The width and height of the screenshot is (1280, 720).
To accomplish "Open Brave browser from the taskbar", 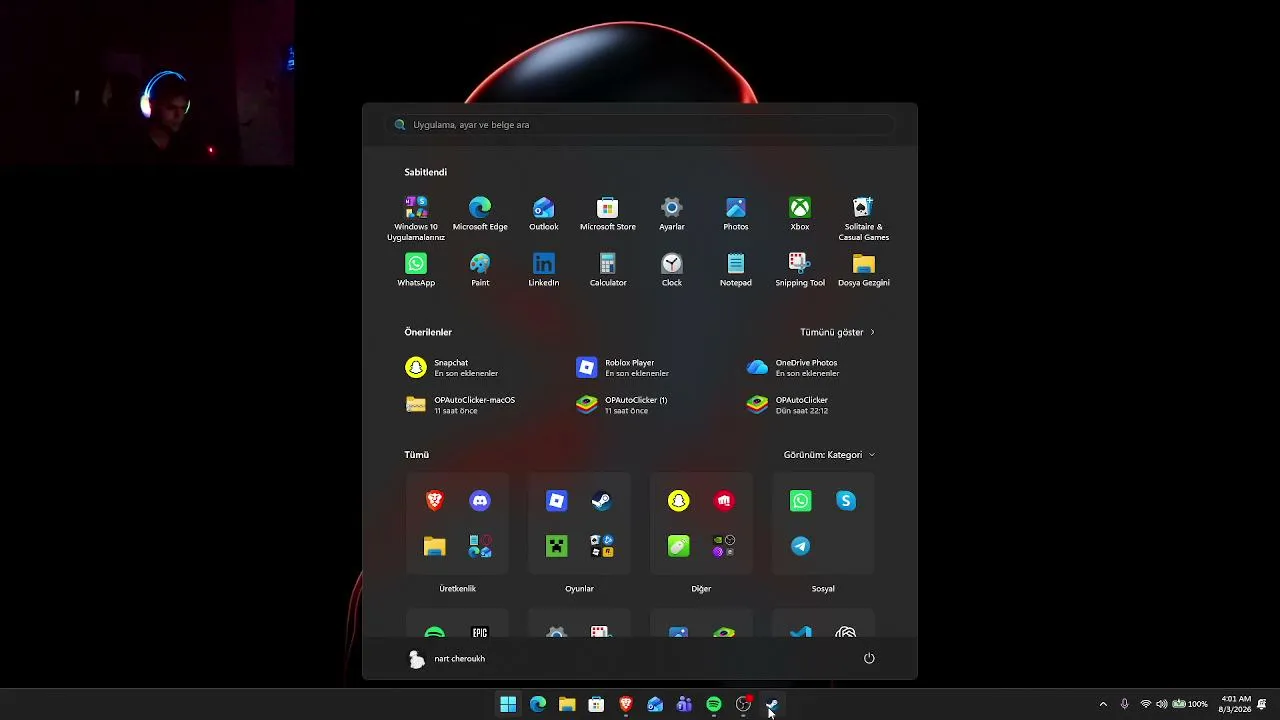I will point(626,704).
